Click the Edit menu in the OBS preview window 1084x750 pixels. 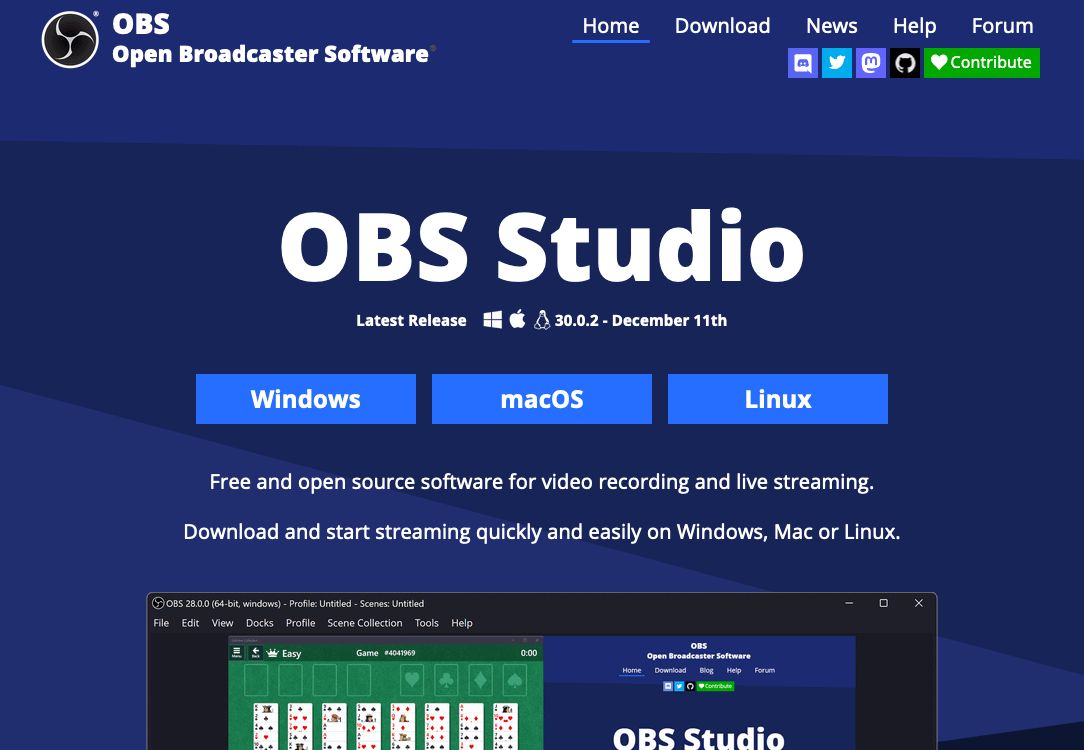(x=190, y=623)
